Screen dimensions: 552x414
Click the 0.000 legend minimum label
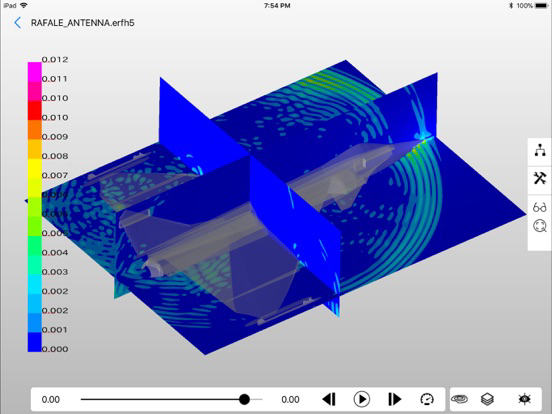[x=55, y=349]
